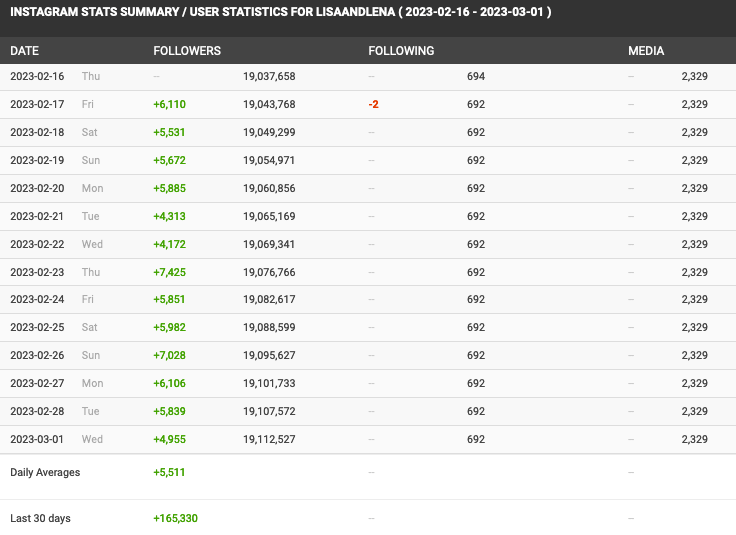Click following count 692 in 2023-03-01 row

[x=475, y=439]
